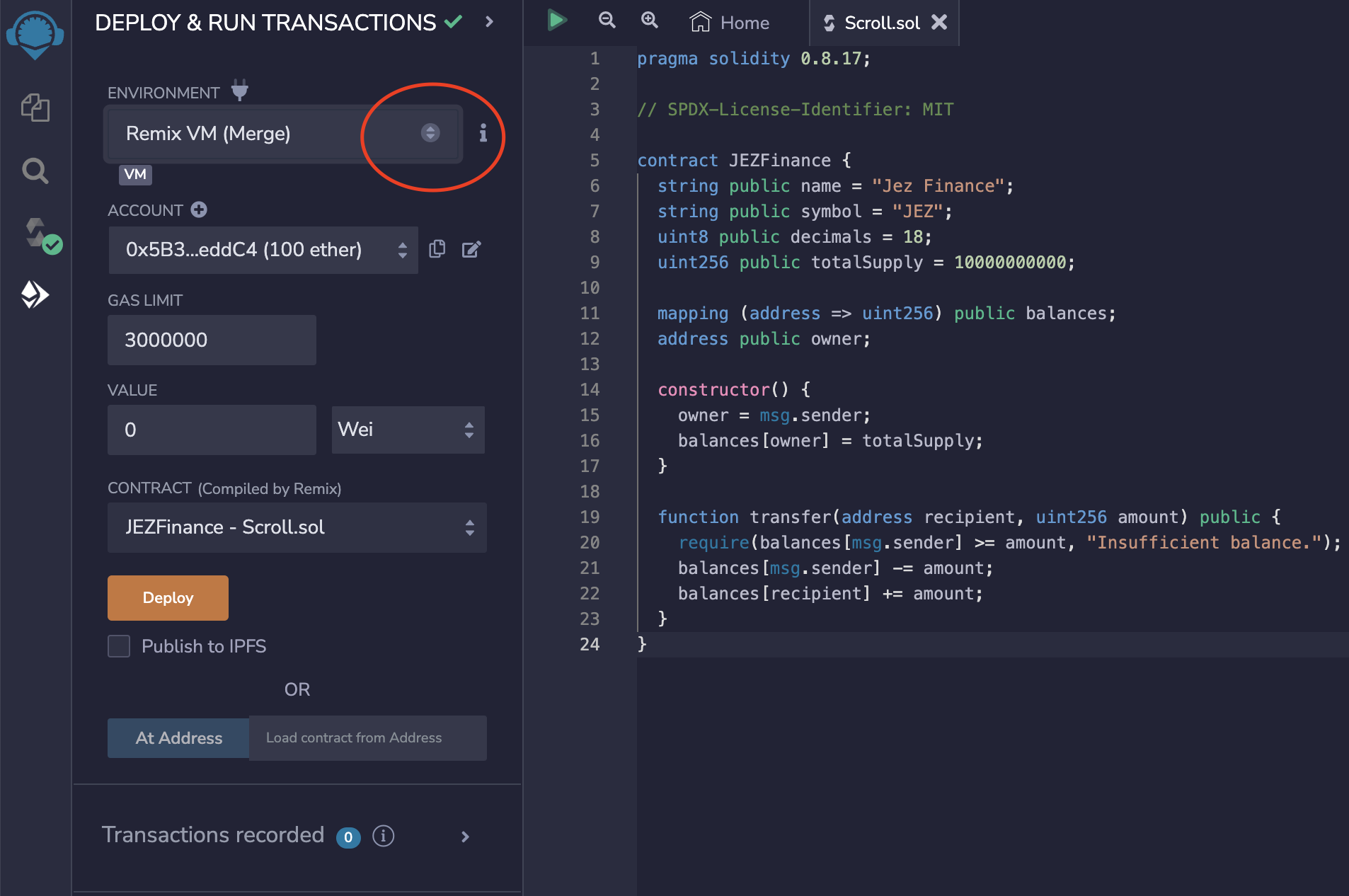Click the mapping balances line
Screen dimensions: 1349x896
(x=887, y=314)
